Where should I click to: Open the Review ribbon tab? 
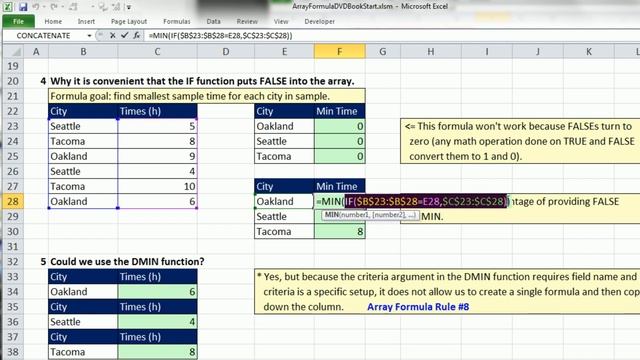coord(247,21)
